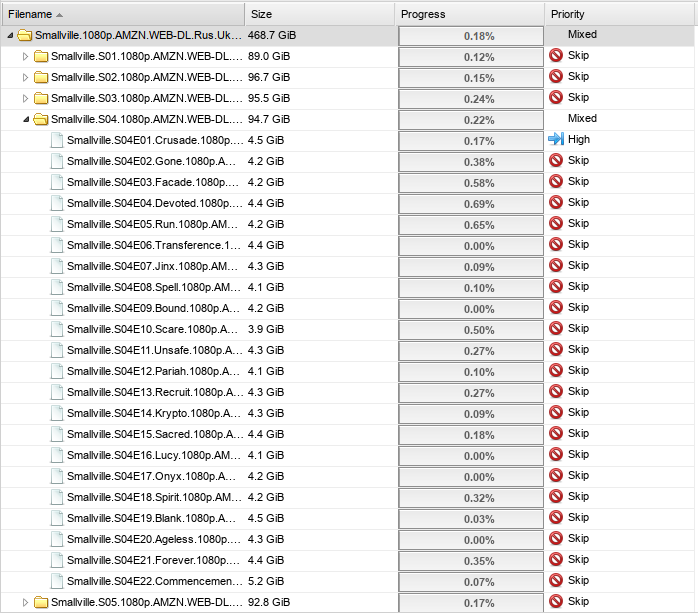Screen dimensions: 698x613
Task: Click the High priority arrow icon for S04E01.Crusade
Action: [x=556, y=139]
